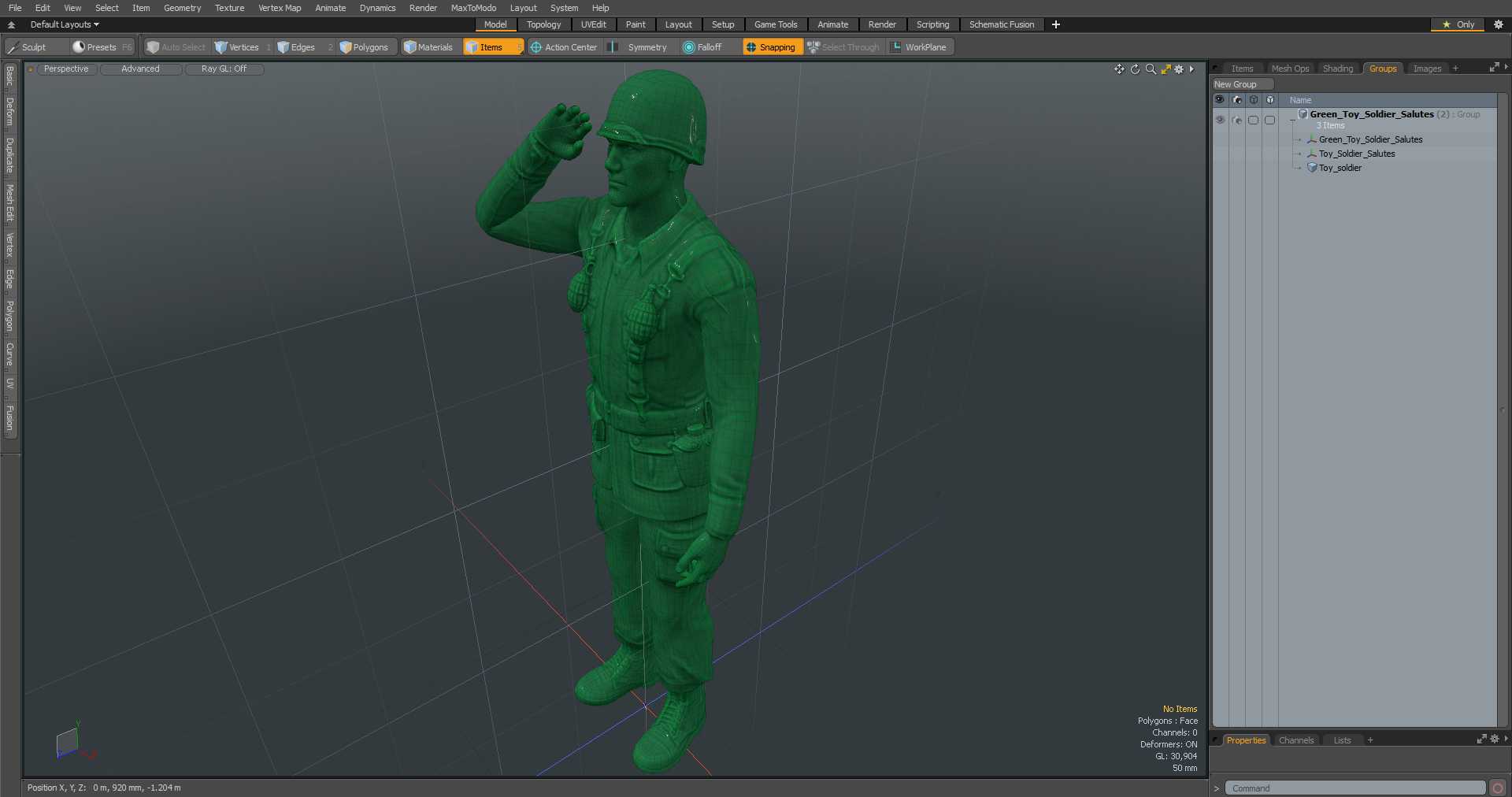Screen dimensions: 1512x797
Task: Expand the Groups panel with the maximize icon
Action: 1494,69
